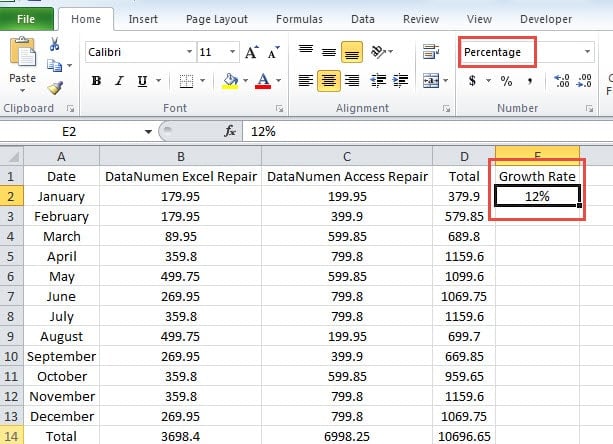The width and height of the screenshot is (613, 444).
Task: Toggle Align Text Right
Action: coord(352,81)
